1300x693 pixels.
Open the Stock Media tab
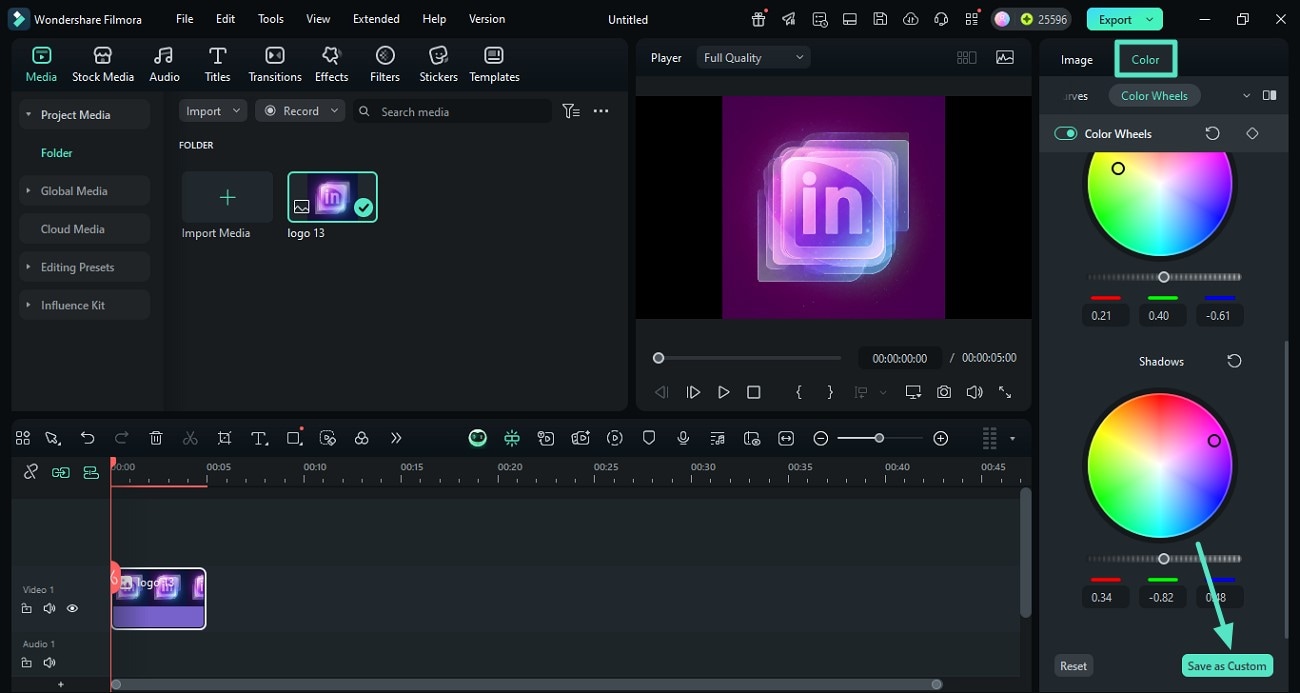pyautogui.click(x=102, y=64)
